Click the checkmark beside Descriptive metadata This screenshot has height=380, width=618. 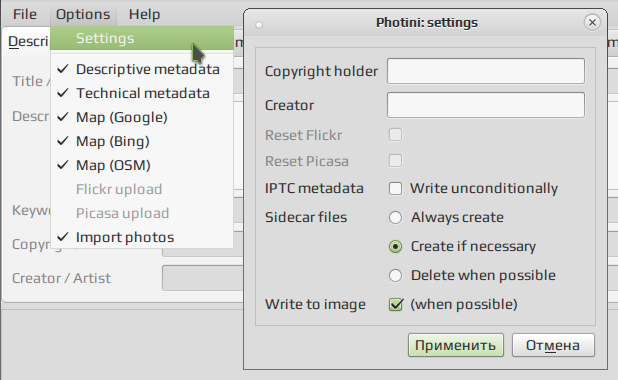(63, 69)
